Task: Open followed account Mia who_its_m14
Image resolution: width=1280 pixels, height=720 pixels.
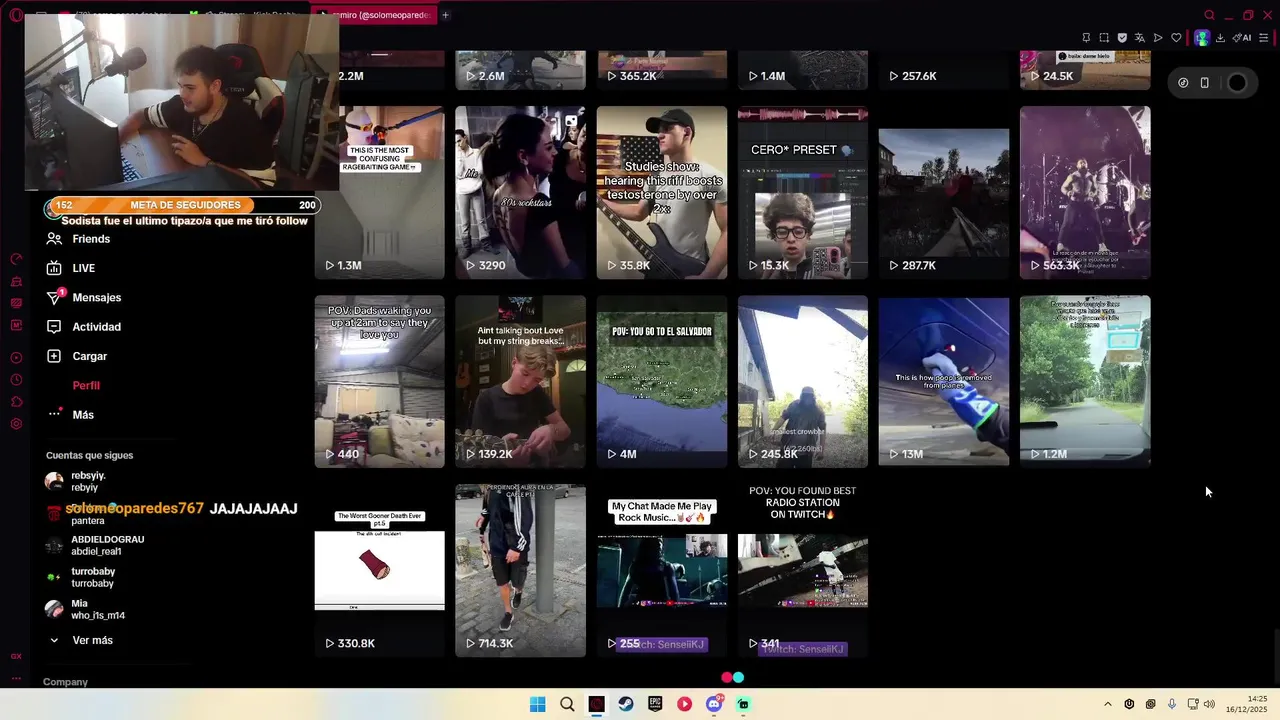Action: tap(86, 609)
